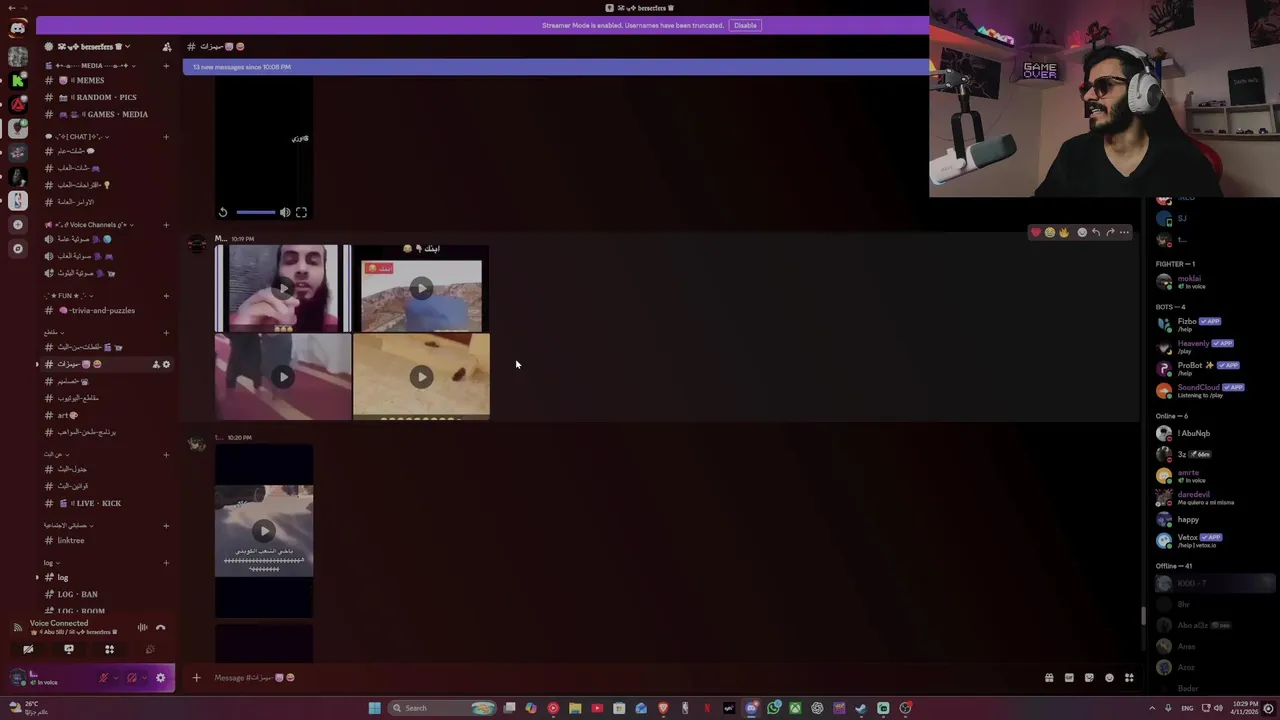Open headphone output options dropdown arrow
The image size is (1280, 720).
[x=145, y=678]
